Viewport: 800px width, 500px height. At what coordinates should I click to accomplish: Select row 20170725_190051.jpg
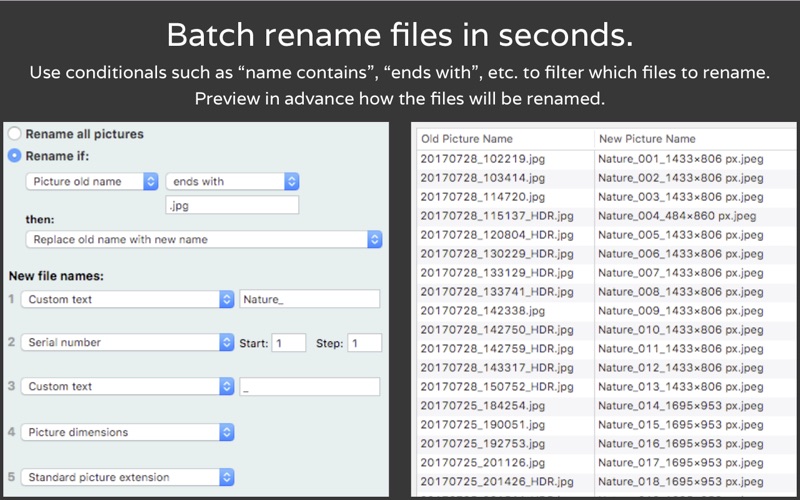tap(606, 424)
